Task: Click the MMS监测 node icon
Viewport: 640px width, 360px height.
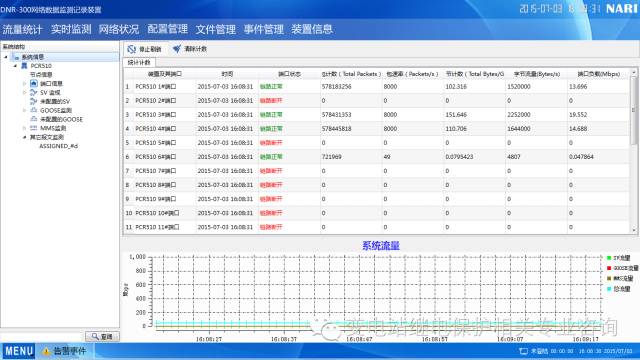Action: [33, 128]
